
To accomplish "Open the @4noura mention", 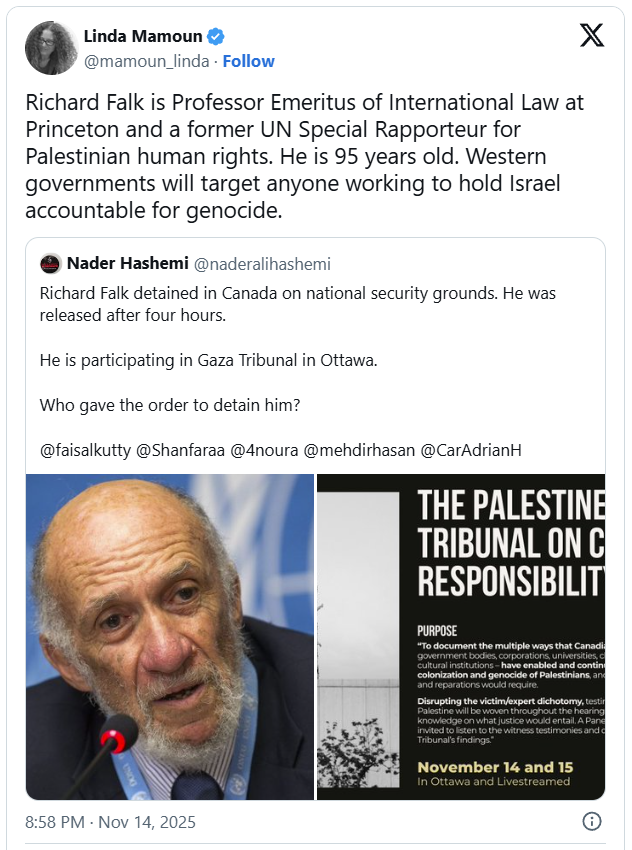I will (265, 450).
